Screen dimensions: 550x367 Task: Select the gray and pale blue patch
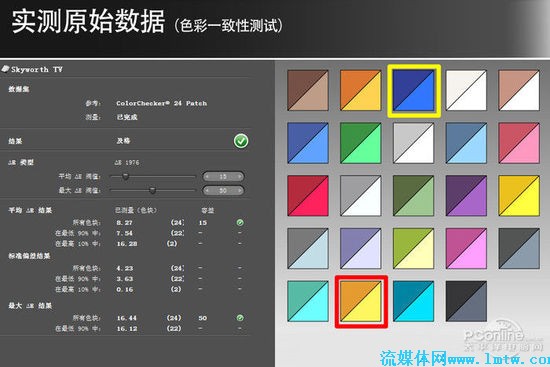(x=308, y=248)
